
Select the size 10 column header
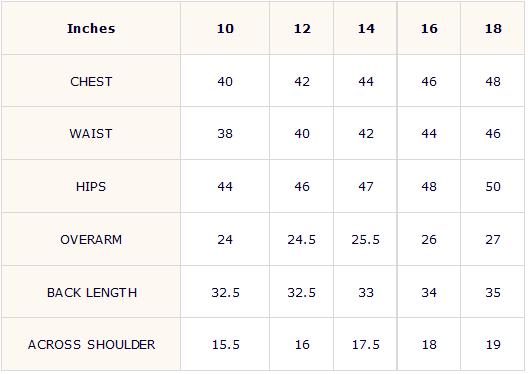(225, 29)
